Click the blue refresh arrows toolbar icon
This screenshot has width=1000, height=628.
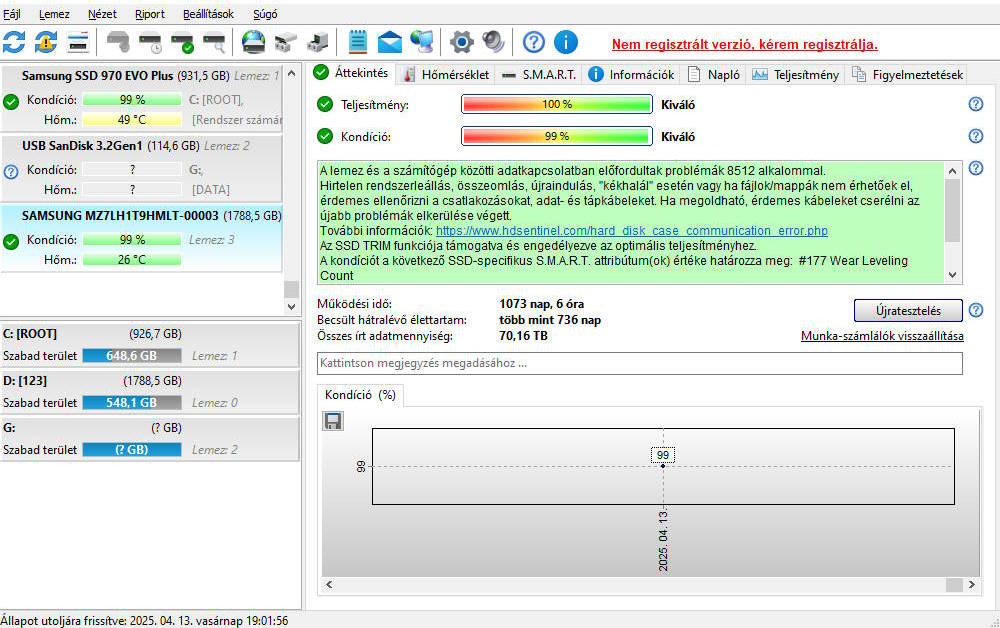(14, 42)
